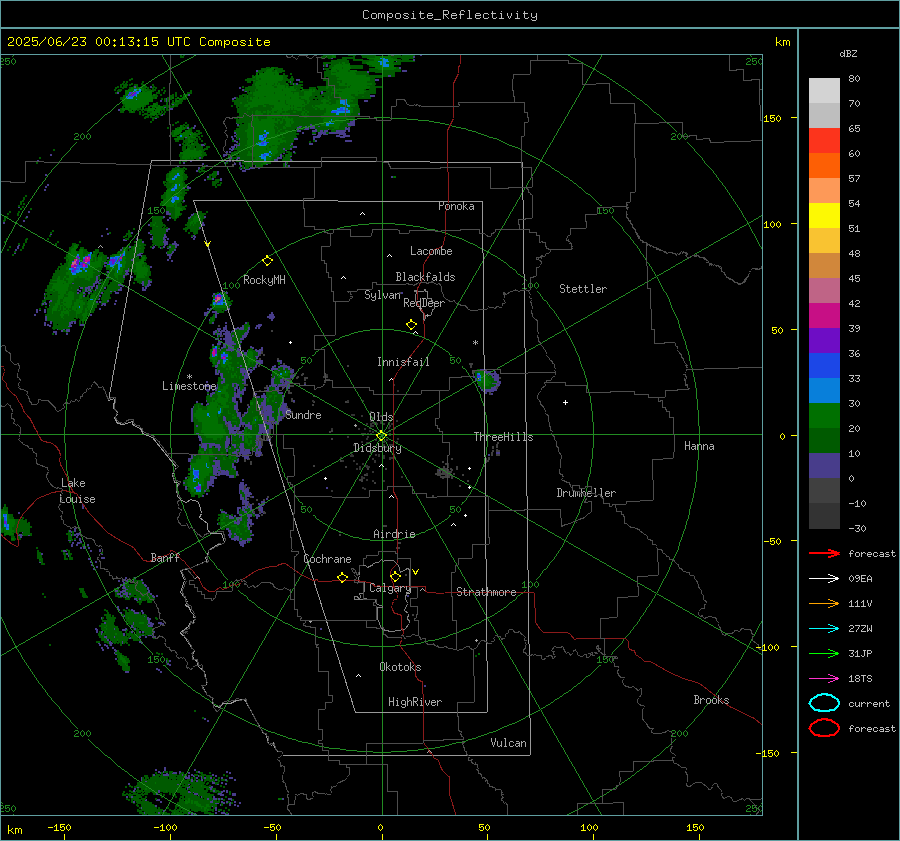Click the green 31JP arrow in the legend
The image size is (900, 841).
point(824,653)
